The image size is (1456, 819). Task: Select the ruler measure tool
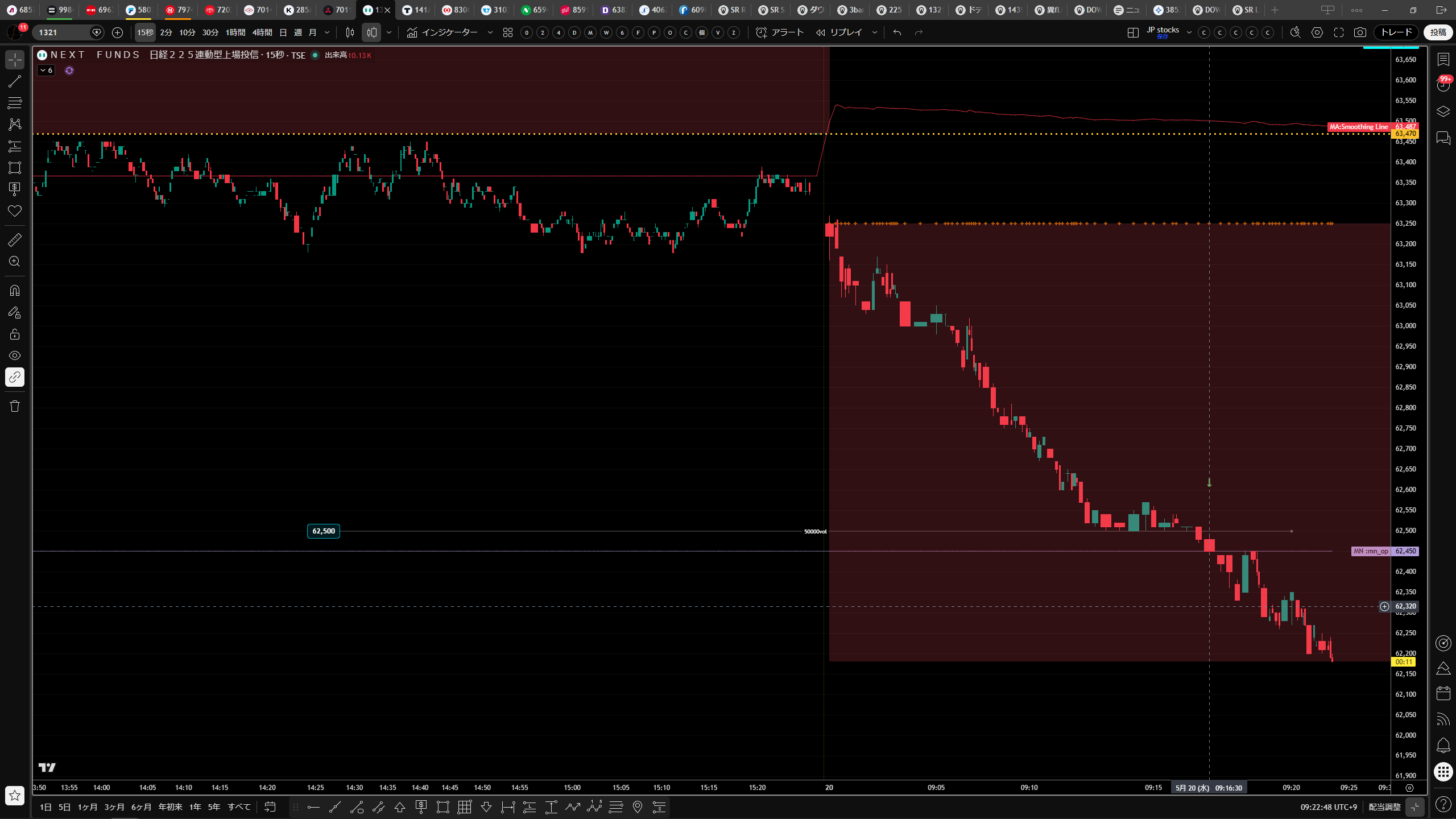15,240
